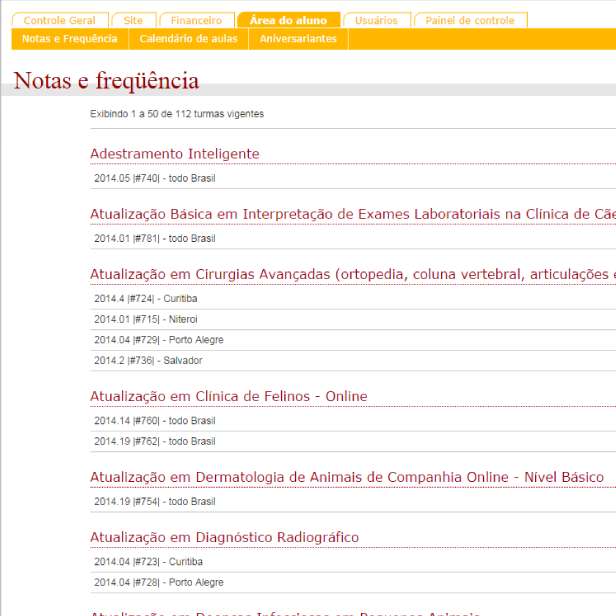This screenshot has width=616, height=616.
Task: Open class 2014.2 #736 Salvador
Action: coord(148,361)
